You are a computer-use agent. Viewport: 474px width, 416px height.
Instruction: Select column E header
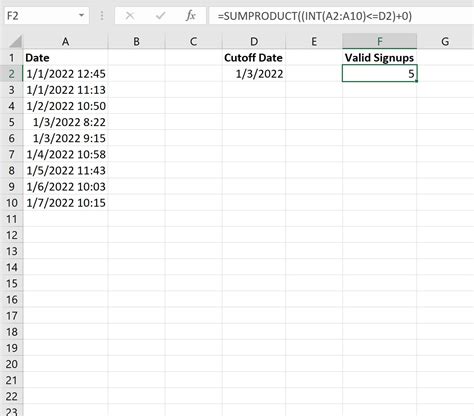pos(314,42)
